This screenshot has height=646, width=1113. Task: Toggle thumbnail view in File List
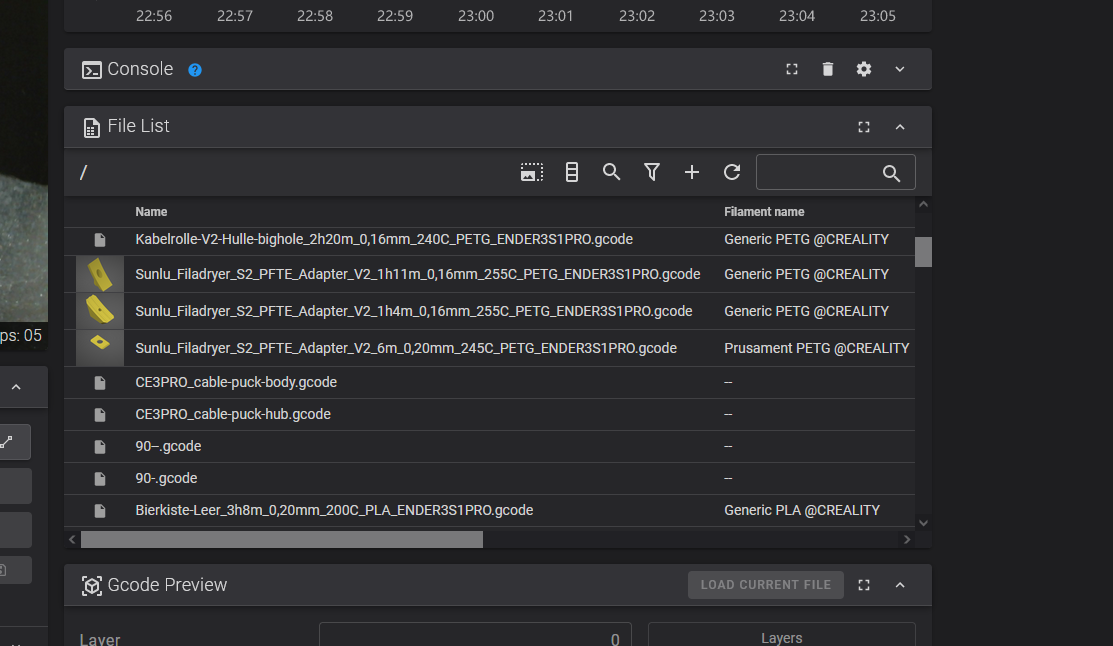532,172
